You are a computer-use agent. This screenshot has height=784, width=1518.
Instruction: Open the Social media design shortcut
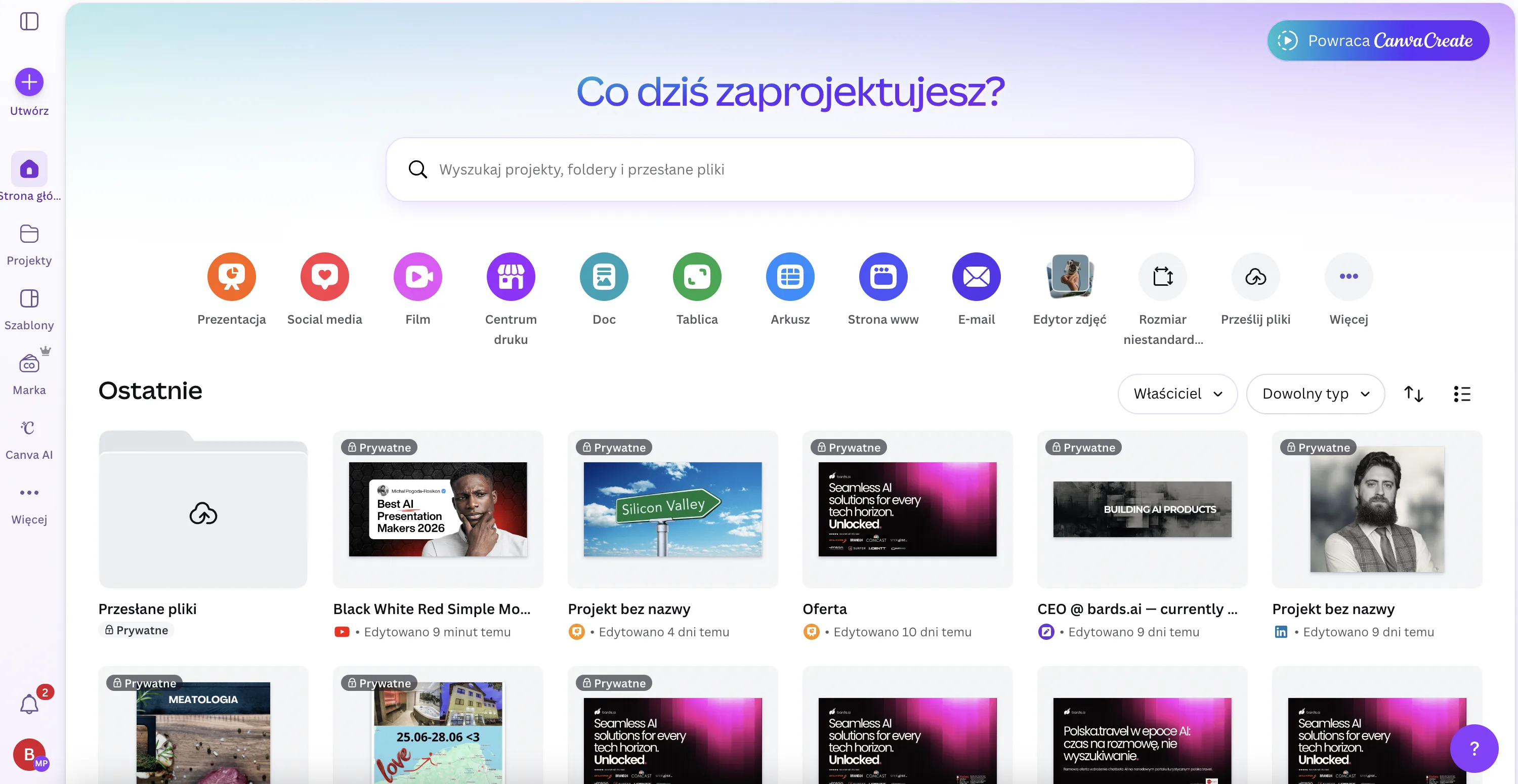click(x=325, y=277)
